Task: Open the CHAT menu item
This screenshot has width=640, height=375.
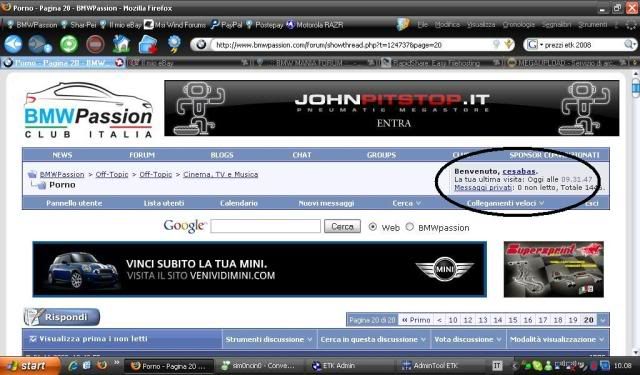Action: pyautogui.click(x=302, y=155)
